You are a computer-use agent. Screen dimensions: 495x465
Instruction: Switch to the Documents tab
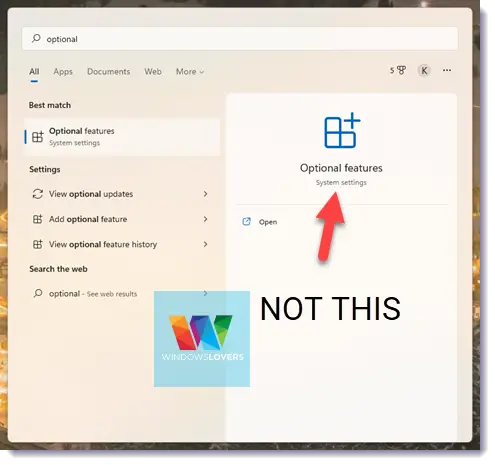(x=109, y=72)
